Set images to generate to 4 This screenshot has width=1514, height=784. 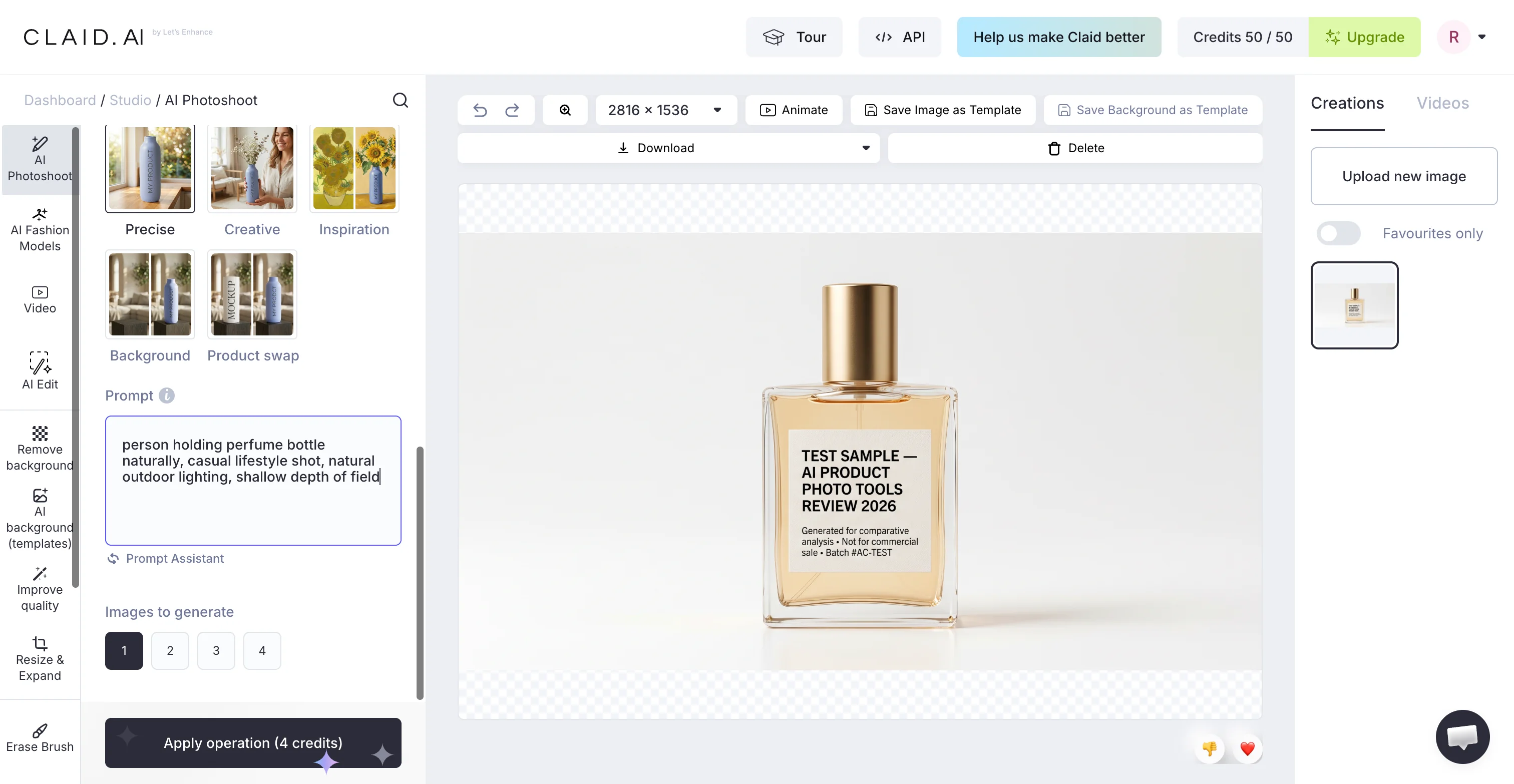click(x=262, y=650)
